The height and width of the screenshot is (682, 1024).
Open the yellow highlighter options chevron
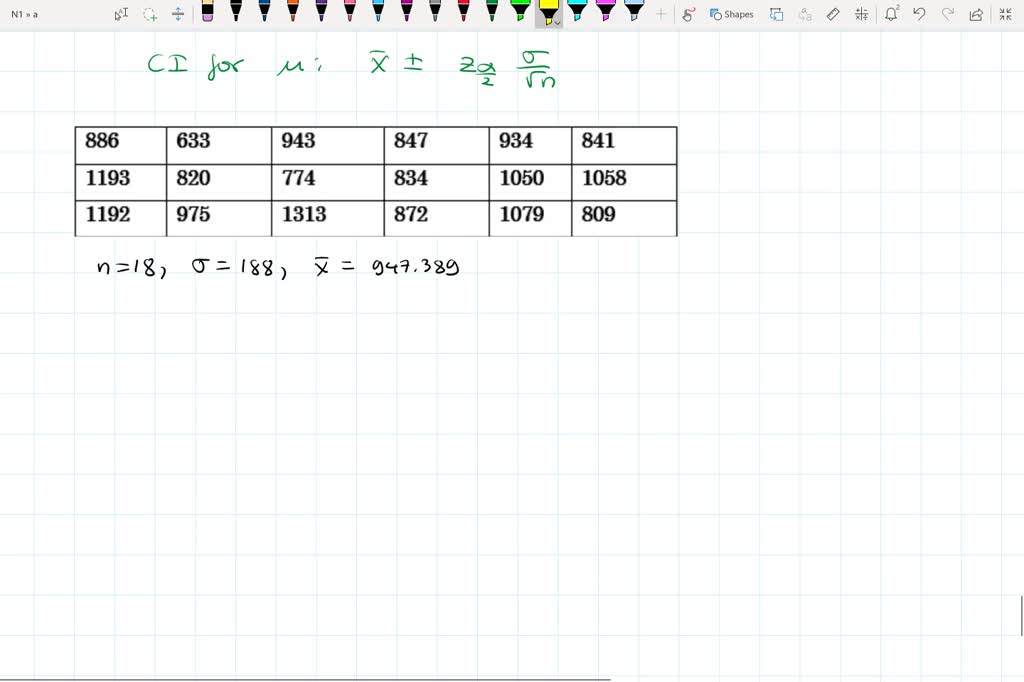pos(557,23)
